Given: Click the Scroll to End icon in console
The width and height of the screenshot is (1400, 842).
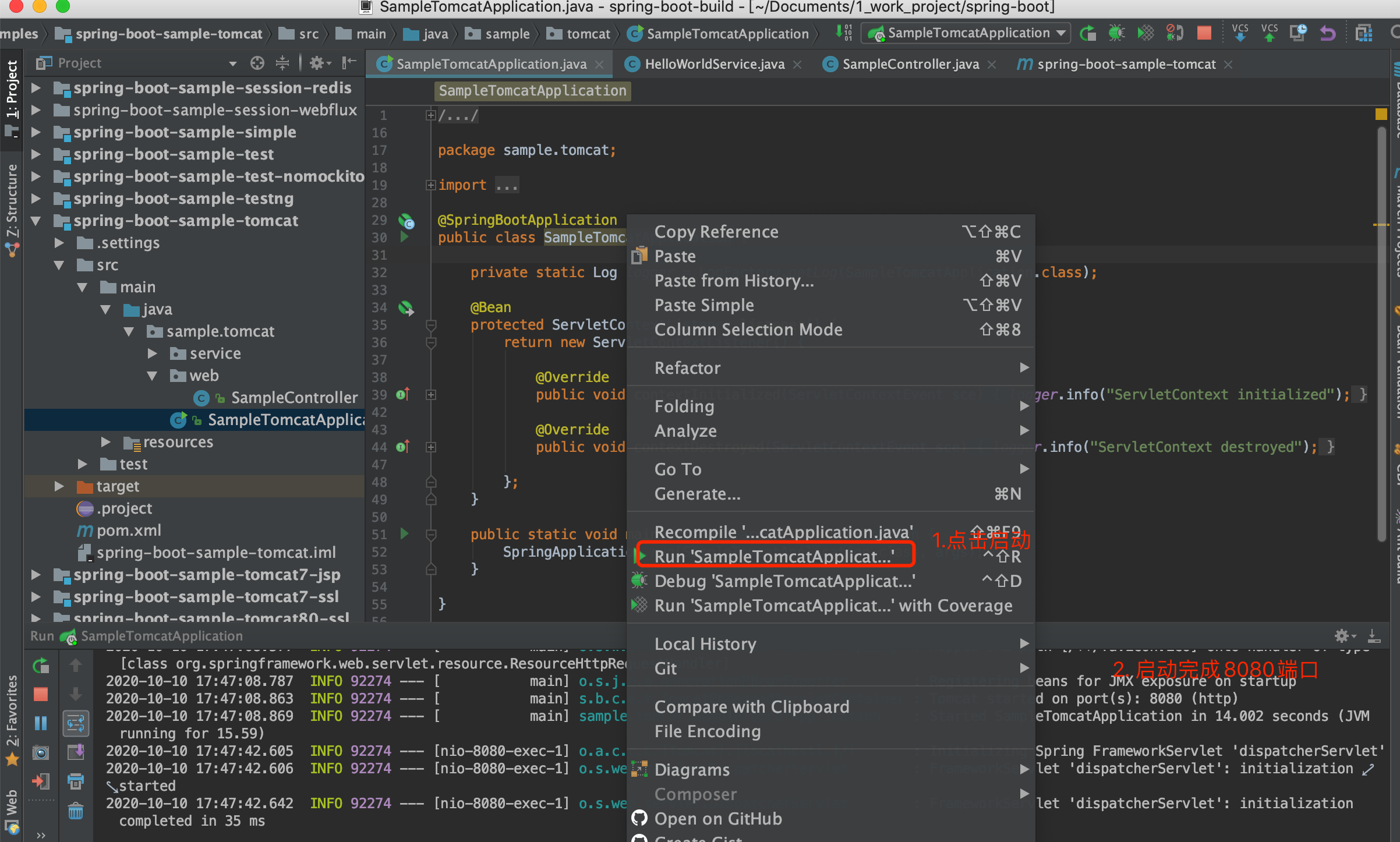Looking at the screenshot, I should click(76, 752).
